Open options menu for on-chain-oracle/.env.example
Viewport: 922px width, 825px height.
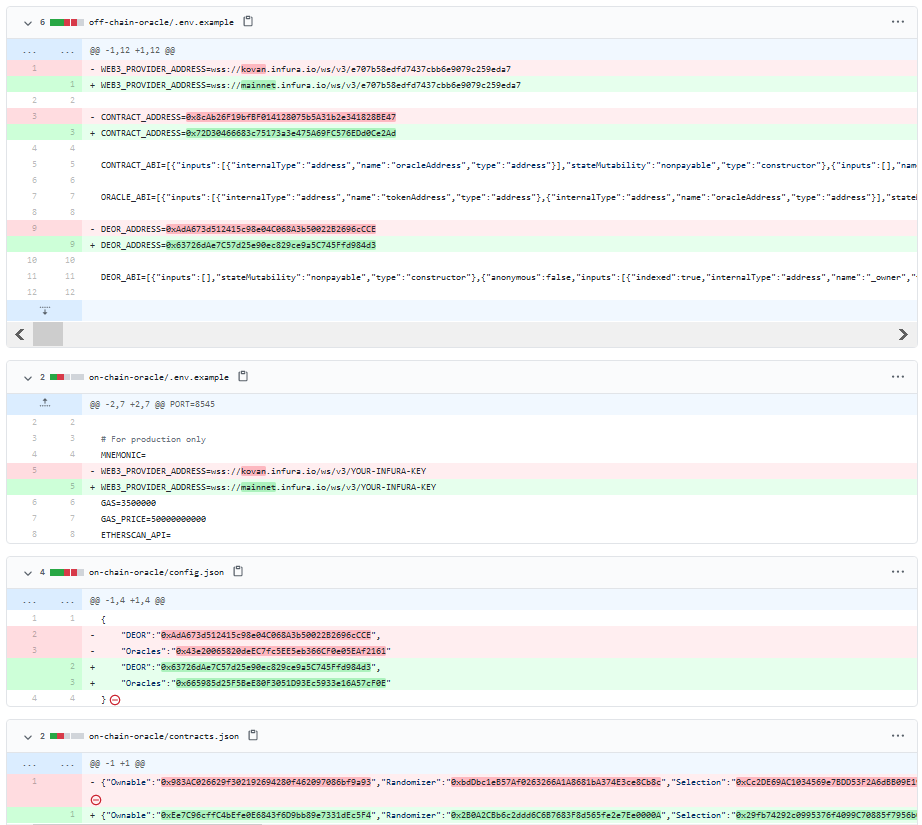pyautogui.click(x=897, y=376)
